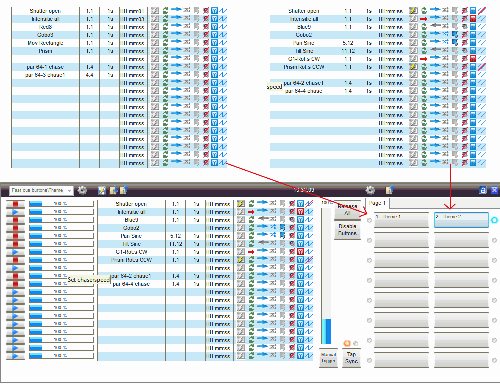Click the edit pencil icon in the Gobo3 row
The width and height of the screenshot is (500, 384).
155,35
